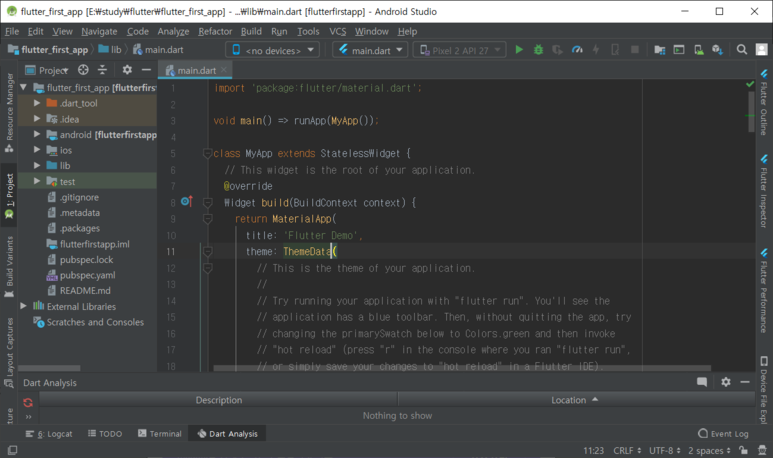Open Search Everywhere magnifier
The width and height of the screenshot is (773, 458).
coord(741,50)
